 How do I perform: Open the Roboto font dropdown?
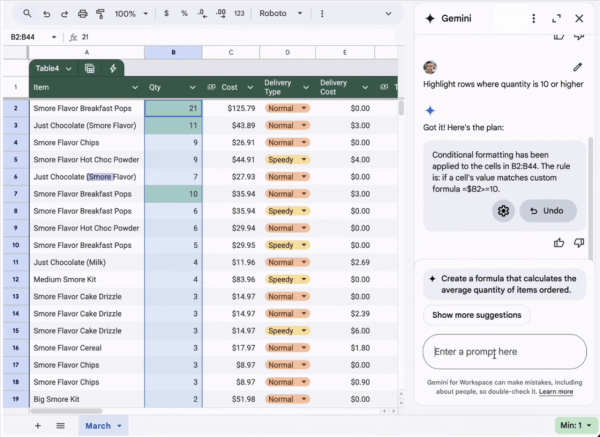[281, 13]
